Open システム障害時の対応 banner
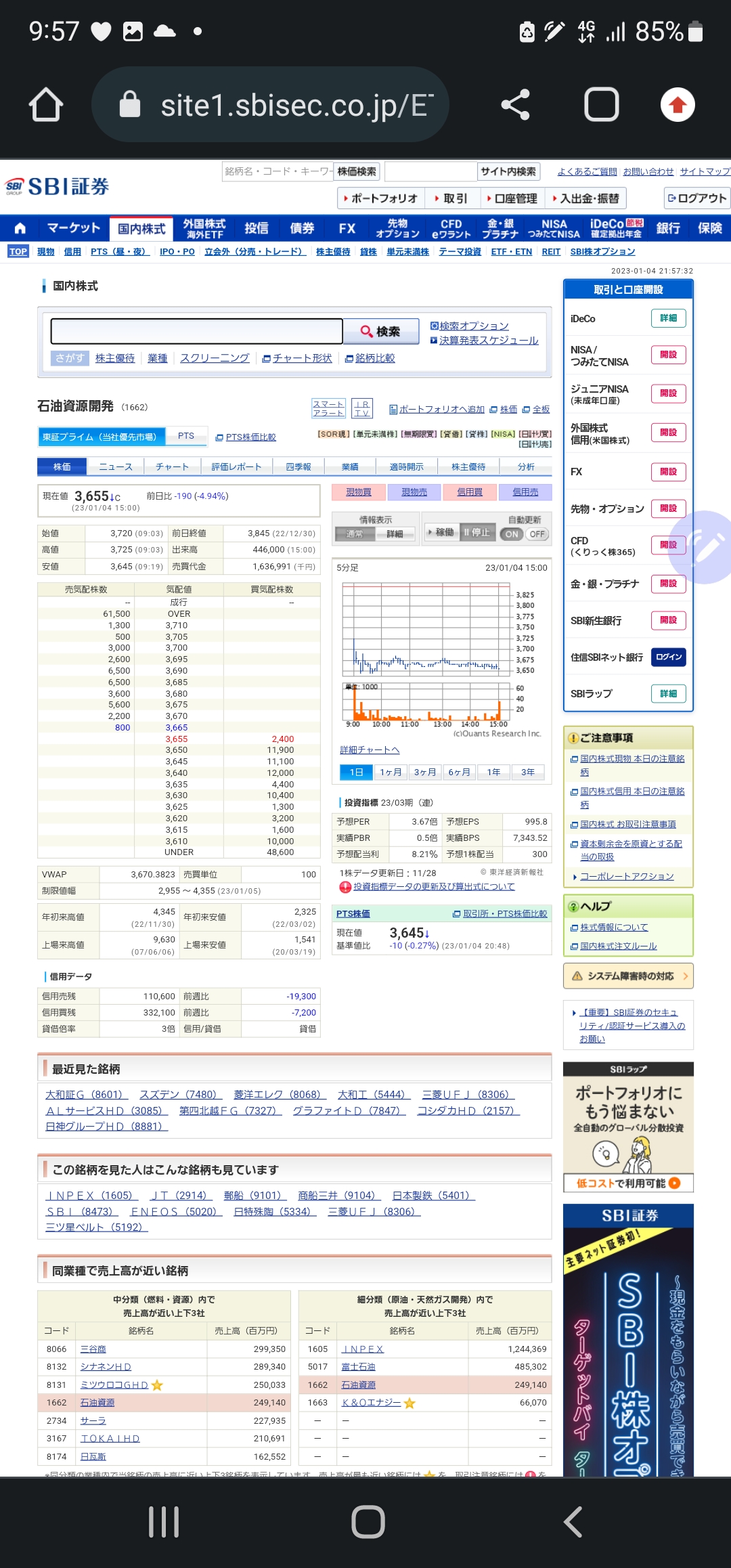The width and height of the screenshot is (731, 1568). [628, 976]
